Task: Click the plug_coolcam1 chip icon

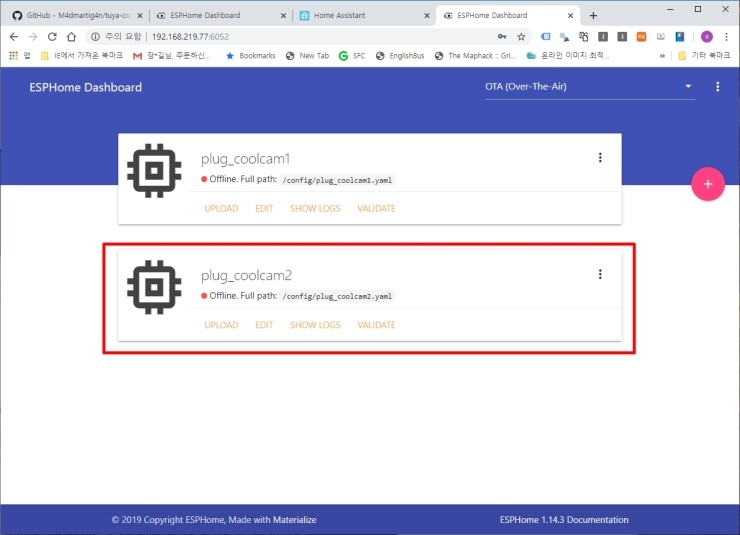Action: 154,171
